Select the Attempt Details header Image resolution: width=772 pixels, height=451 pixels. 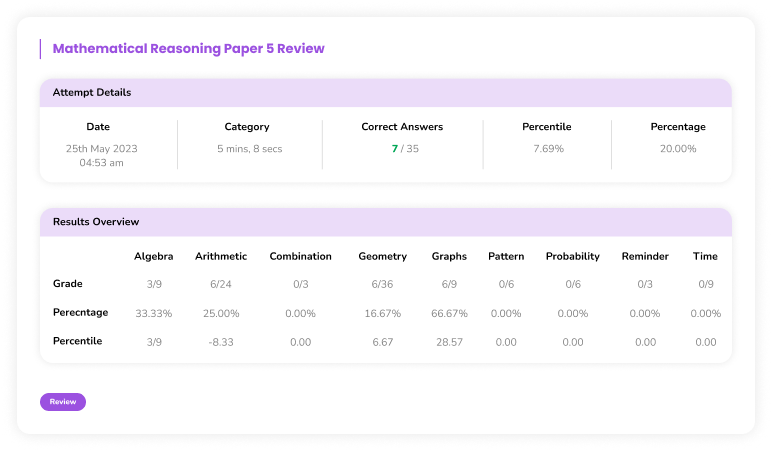[x=92, y=93]
